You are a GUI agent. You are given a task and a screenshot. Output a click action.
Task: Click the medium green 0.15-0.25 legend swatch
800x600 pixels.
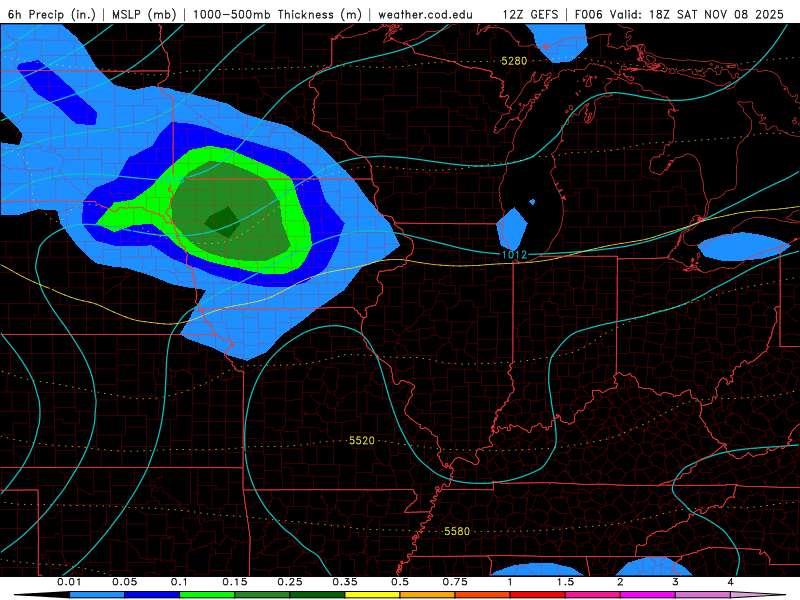click(262, 595)
